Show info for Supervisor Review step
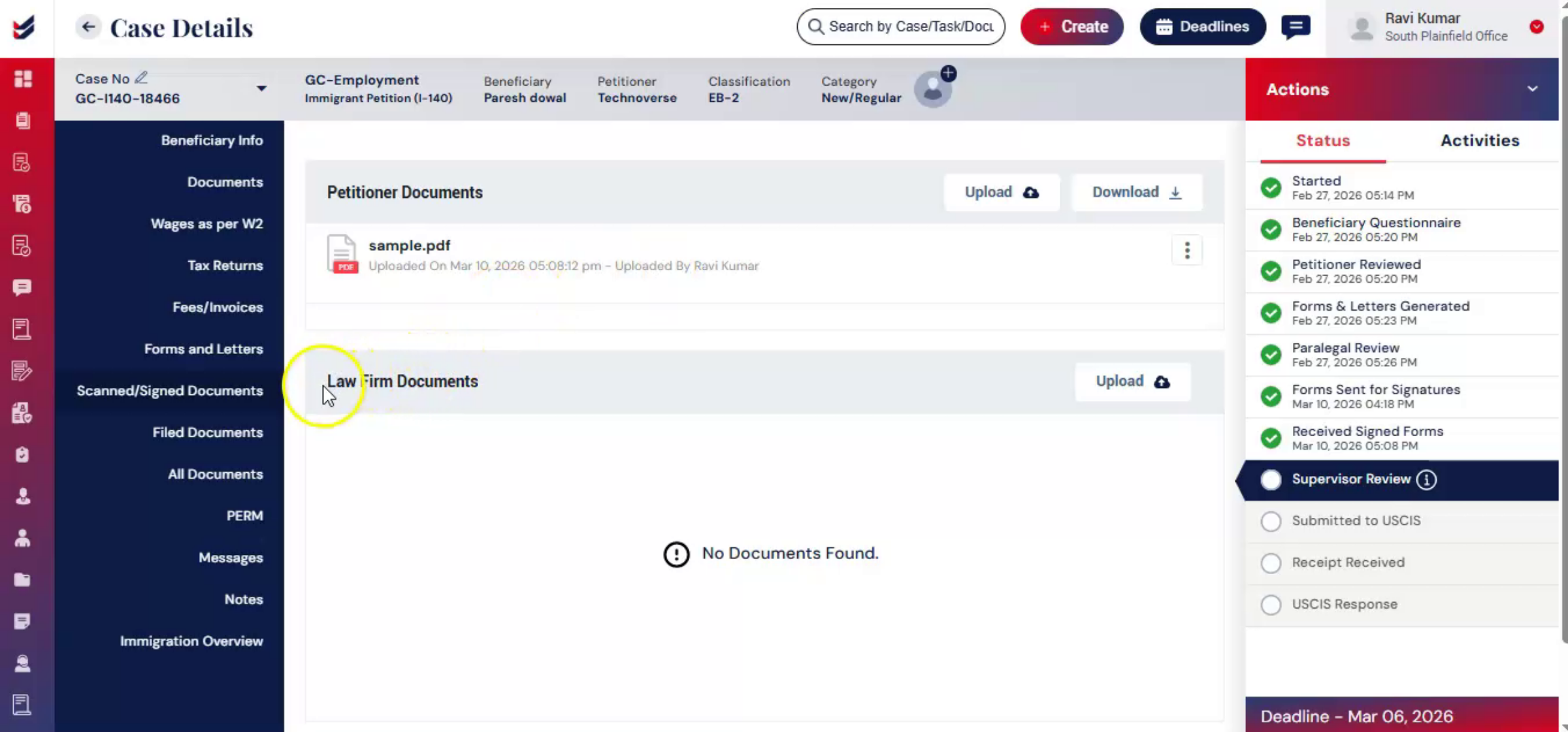This screenshot has height=732, width=1568. (x=1426, y=480)
